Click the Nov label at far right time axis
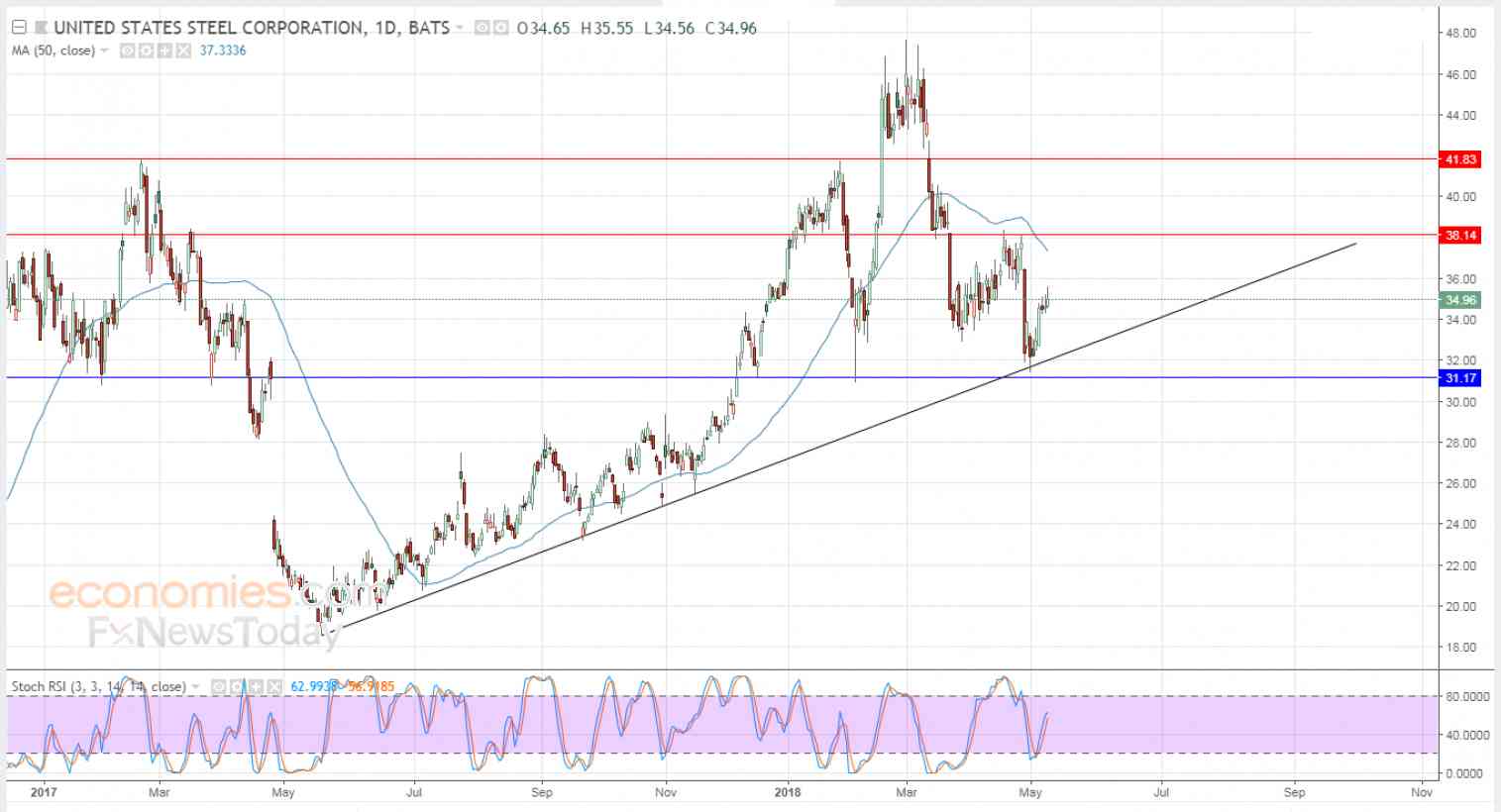Image resolution: width=1501 pixels, height=812 pixels. tap(1422, 792)
